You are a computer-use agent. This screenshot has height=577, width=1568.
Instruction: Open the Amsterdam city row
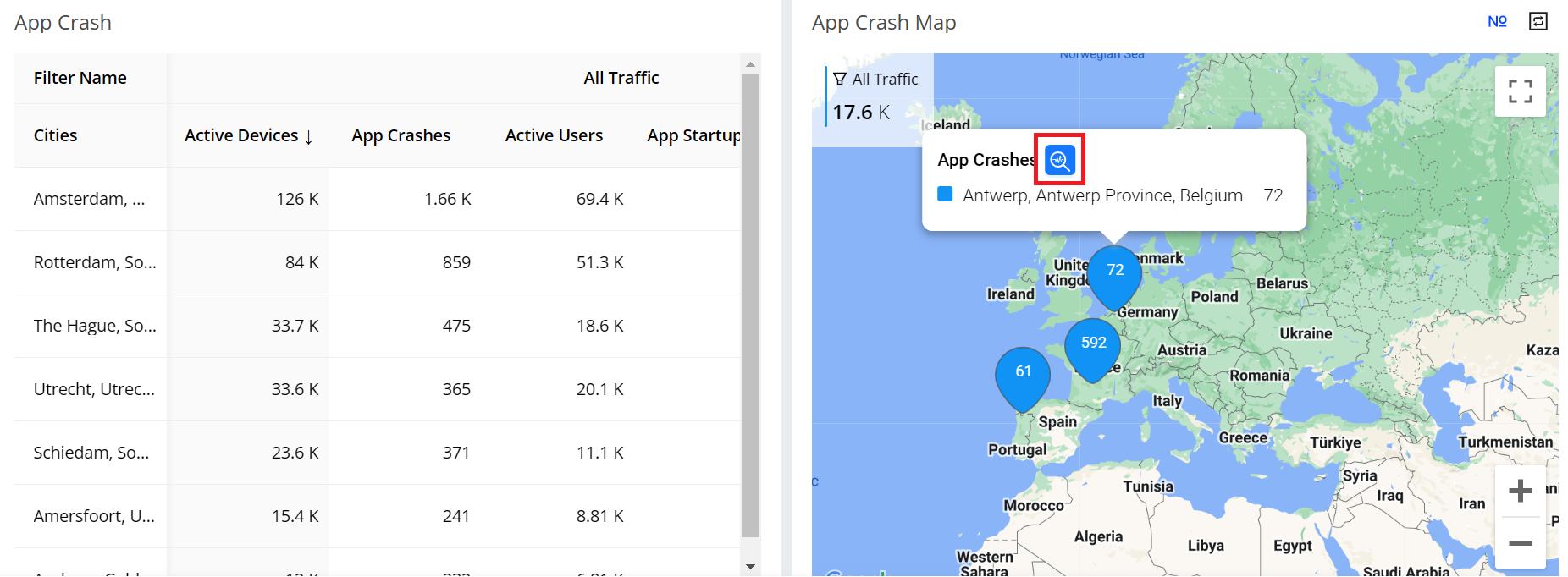(x=89, y=199)
